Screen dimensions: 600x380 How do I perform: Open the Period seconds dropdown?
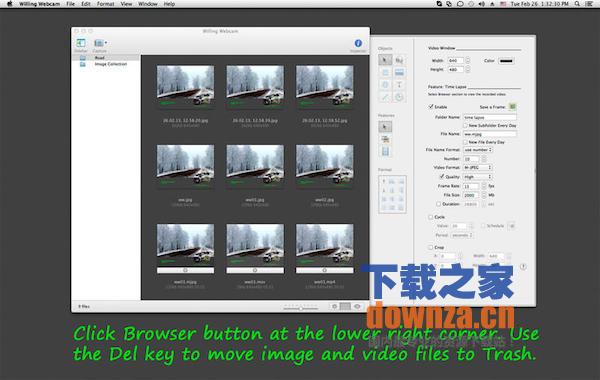point(462,235)
